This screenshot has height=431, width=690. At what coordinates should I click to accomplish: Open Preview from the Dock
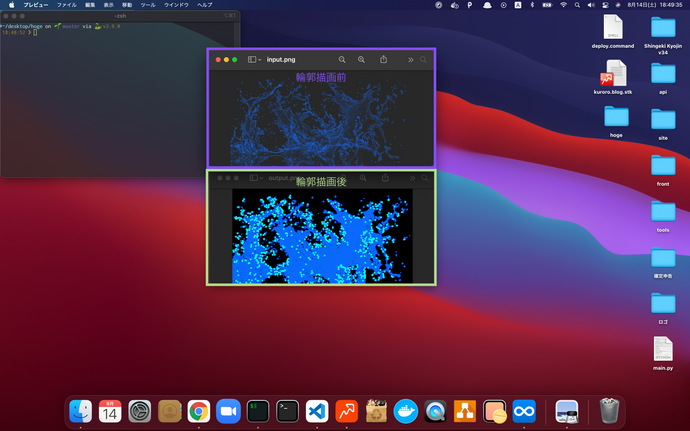pyautogui.click(x=567, y=411)
